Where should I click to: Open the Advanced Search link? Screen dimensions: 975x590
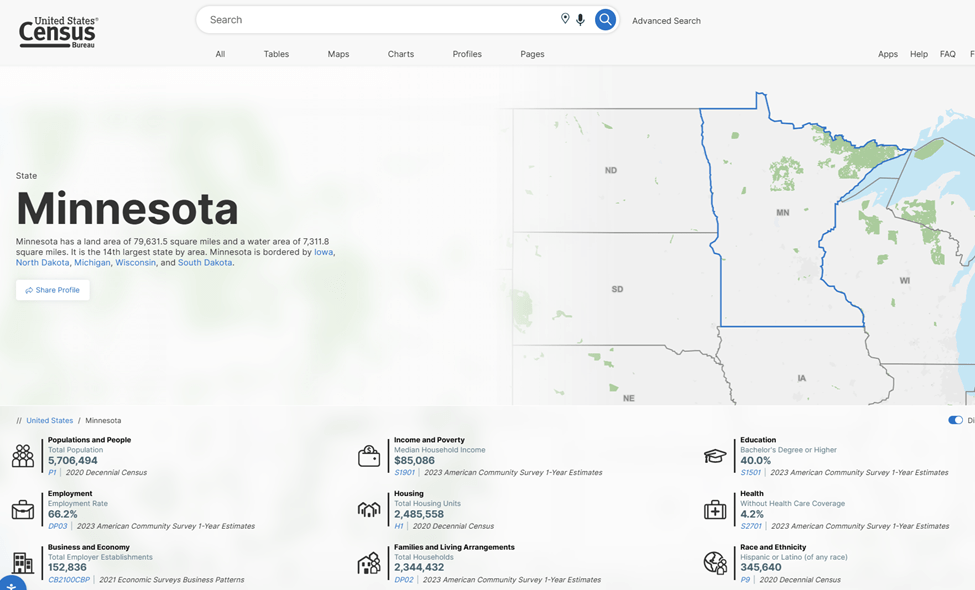click(666, 21)
